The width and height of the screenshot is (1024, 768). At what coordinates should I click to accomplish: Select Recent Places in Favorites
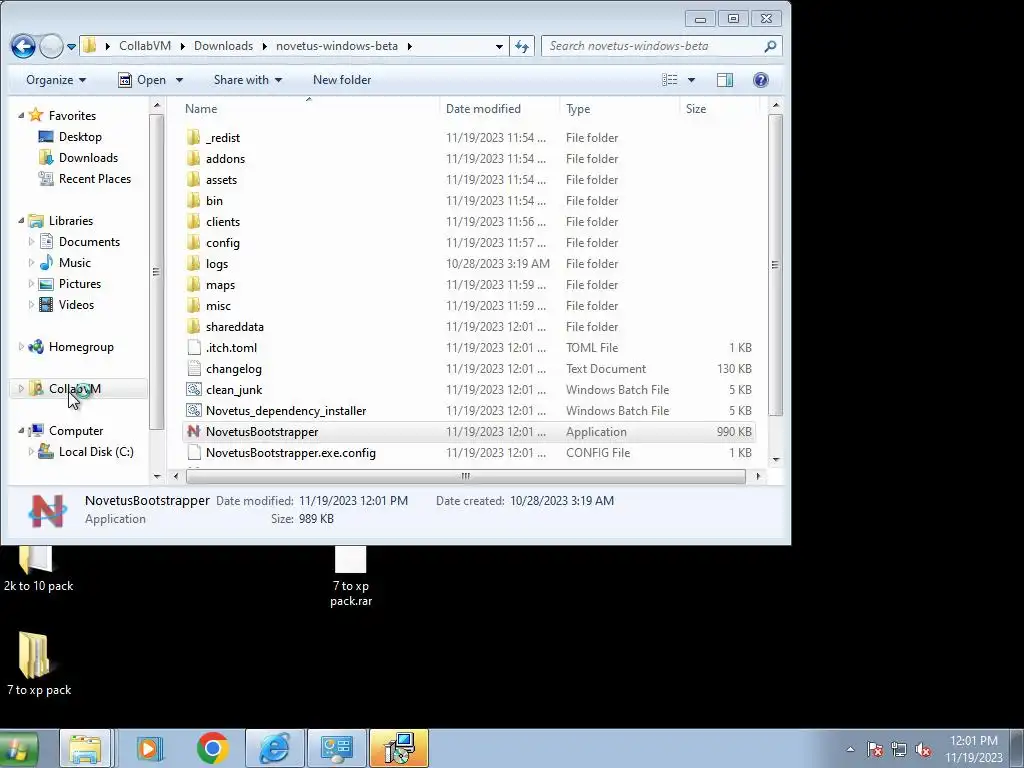pyautogui.click(x=95, y=179)
